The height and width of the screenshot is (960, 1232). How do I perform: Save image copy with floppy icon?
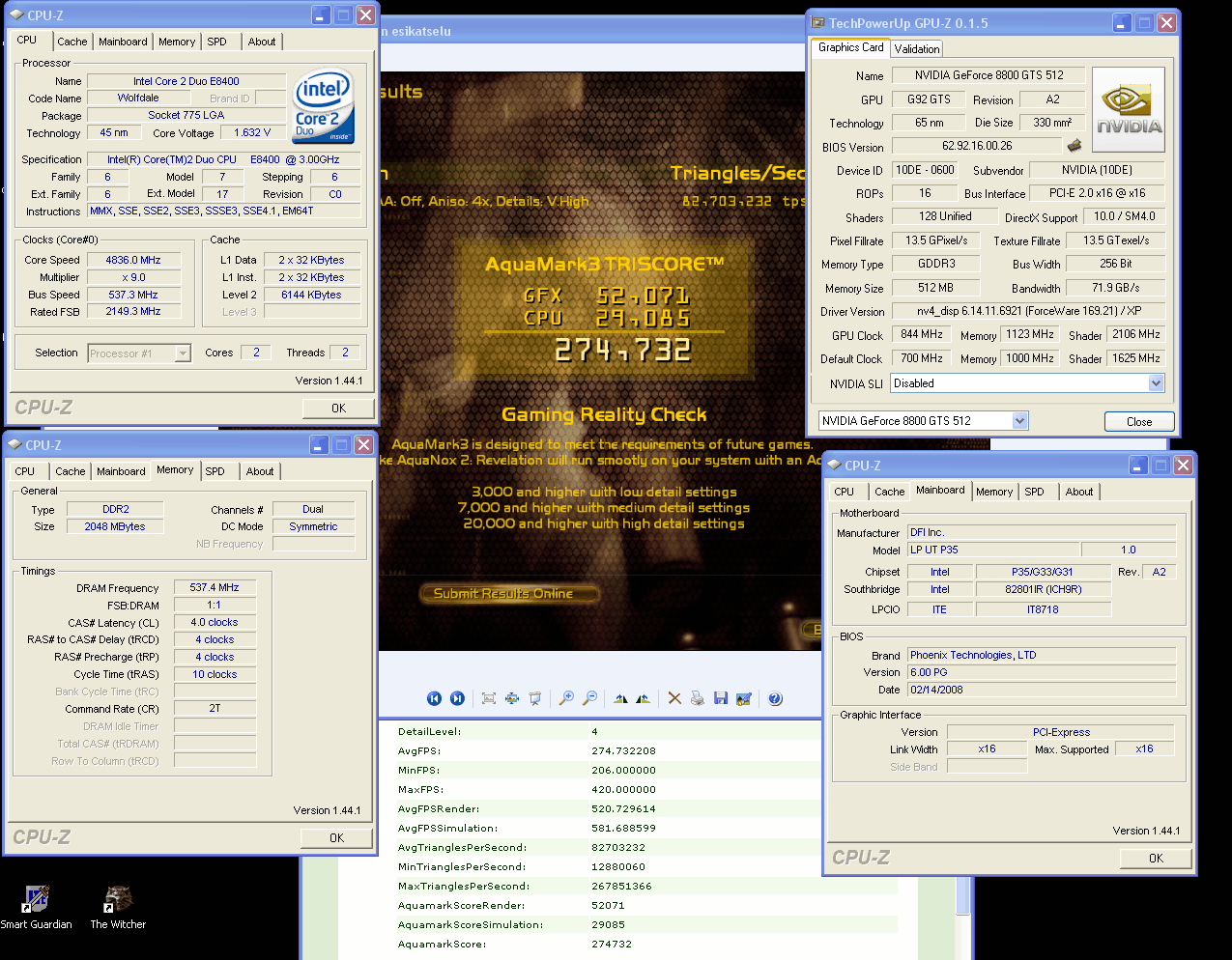721,698
